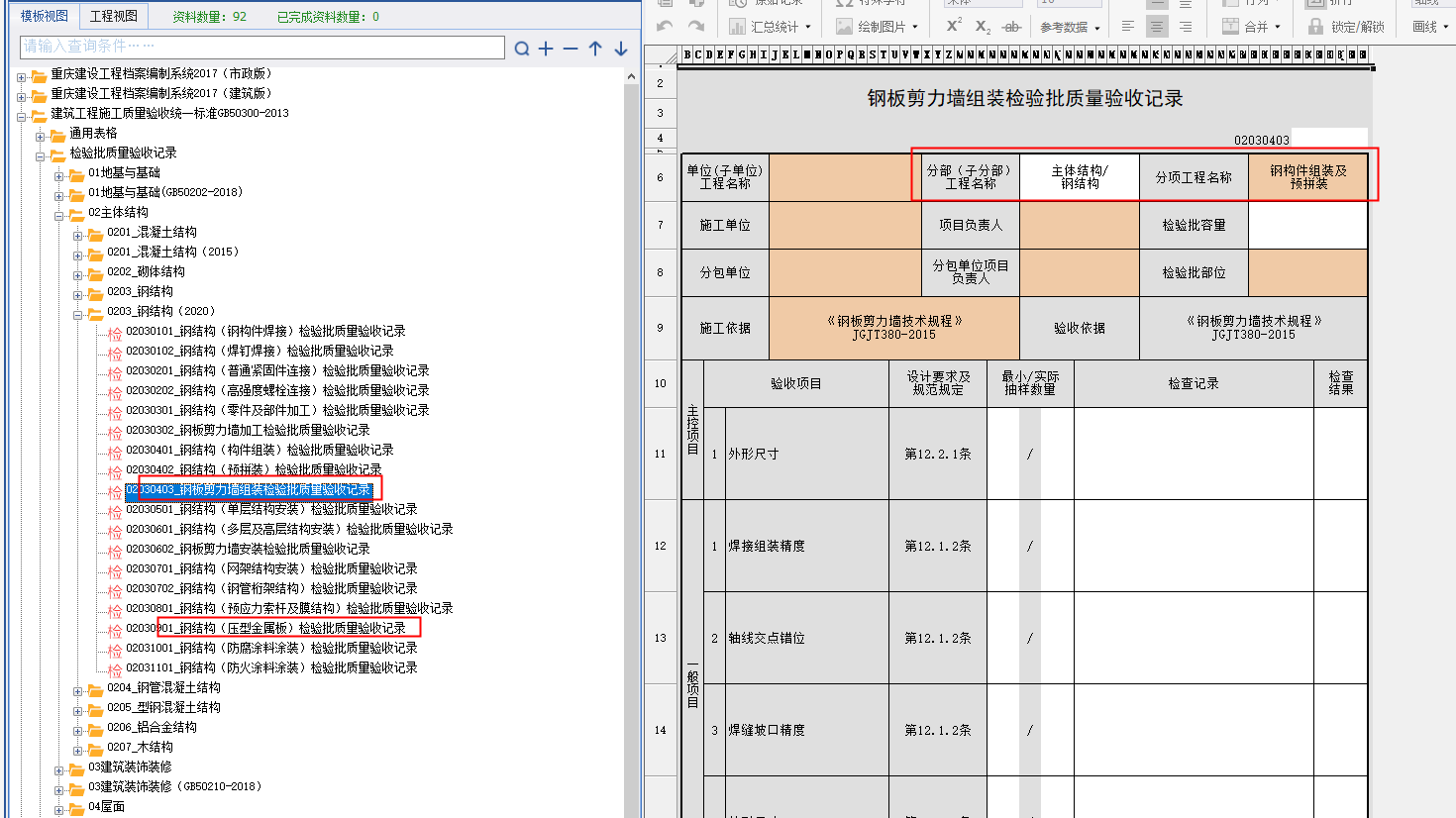Click row header 10 in sheet
The image size is (1456, 818).
[661, 383]
